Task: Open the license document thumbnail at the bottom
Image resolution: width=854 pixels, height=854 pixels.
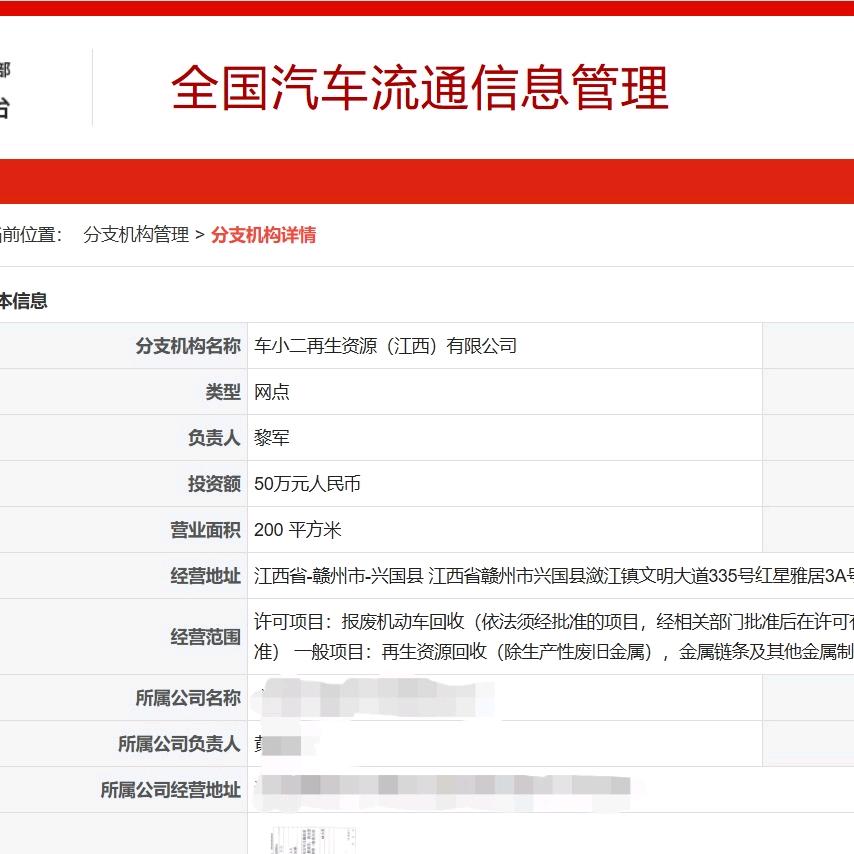Action: (x=314, y=840)
